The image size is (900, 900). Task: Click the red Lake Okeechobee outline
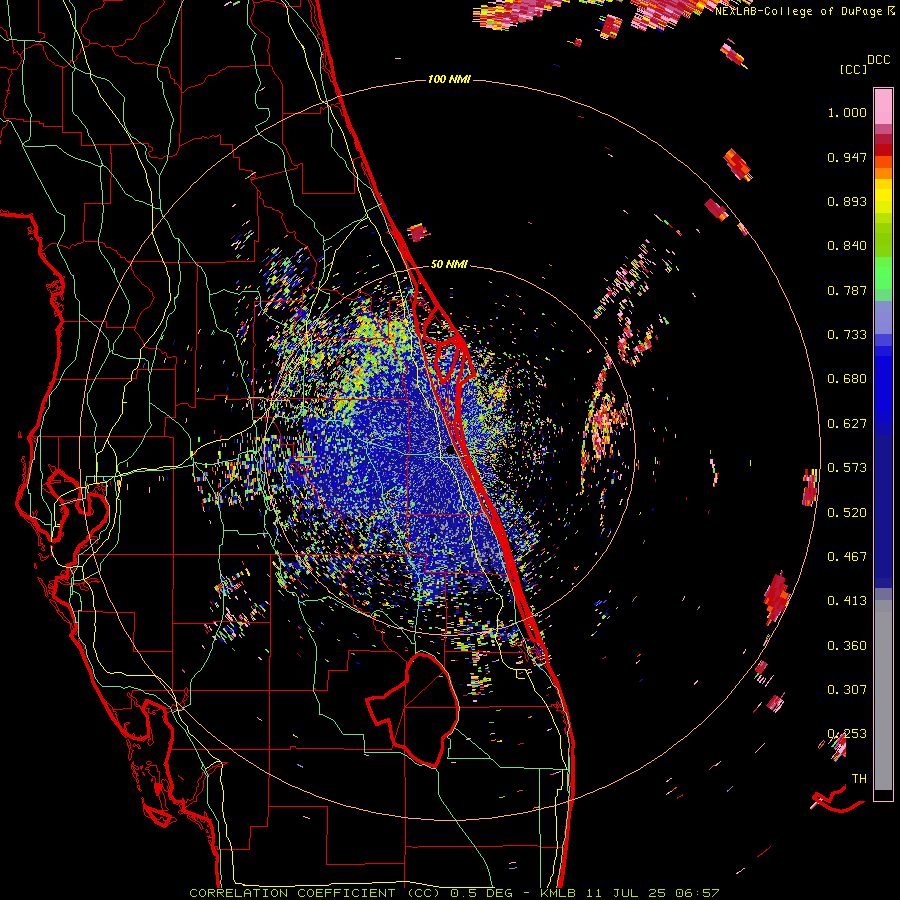(x=413, y=709)
